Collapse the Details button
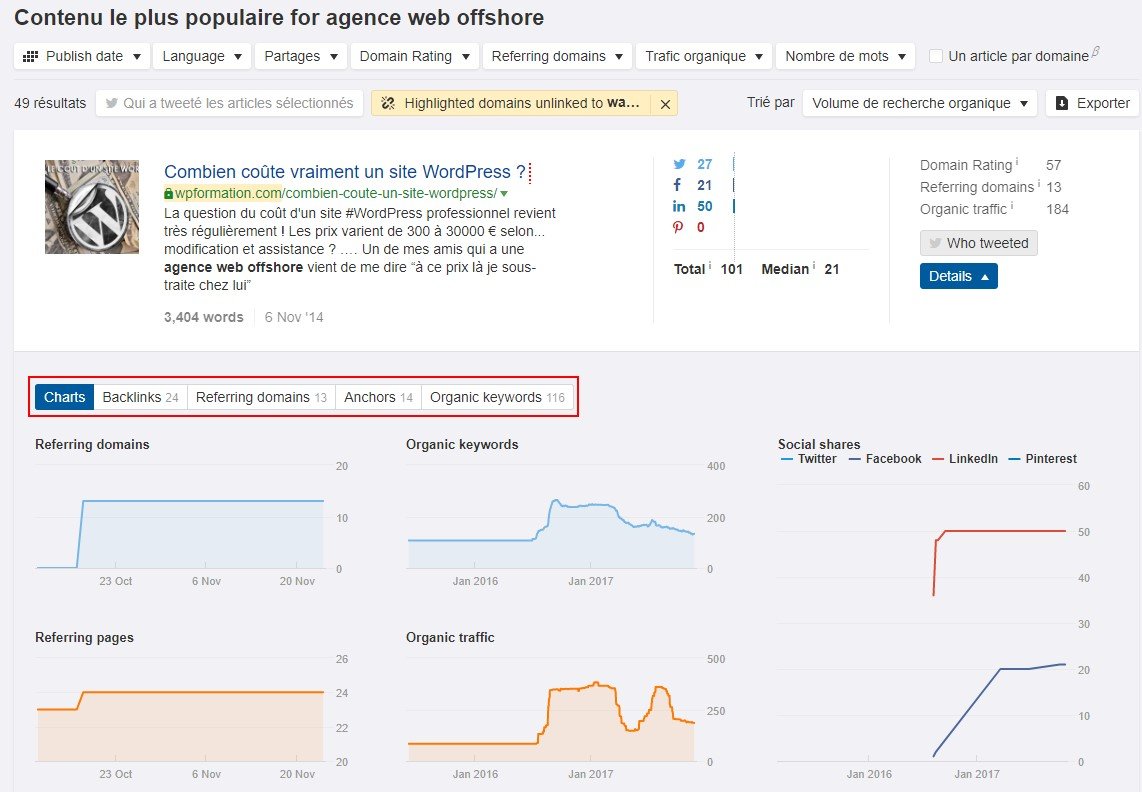Viewport: 1142px width, 792px height. tap(958, 276)
